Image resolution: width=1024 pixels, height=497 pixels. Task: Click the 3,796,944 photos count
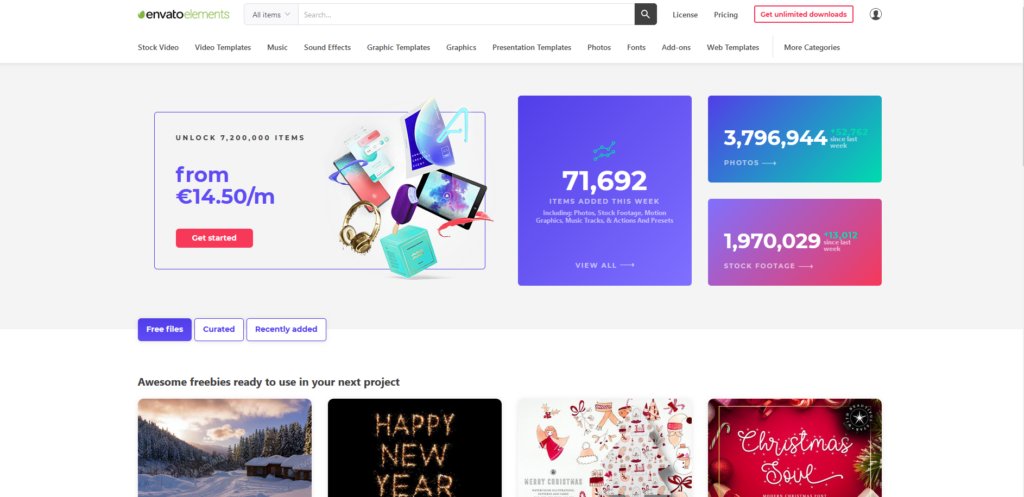[775, 137]
